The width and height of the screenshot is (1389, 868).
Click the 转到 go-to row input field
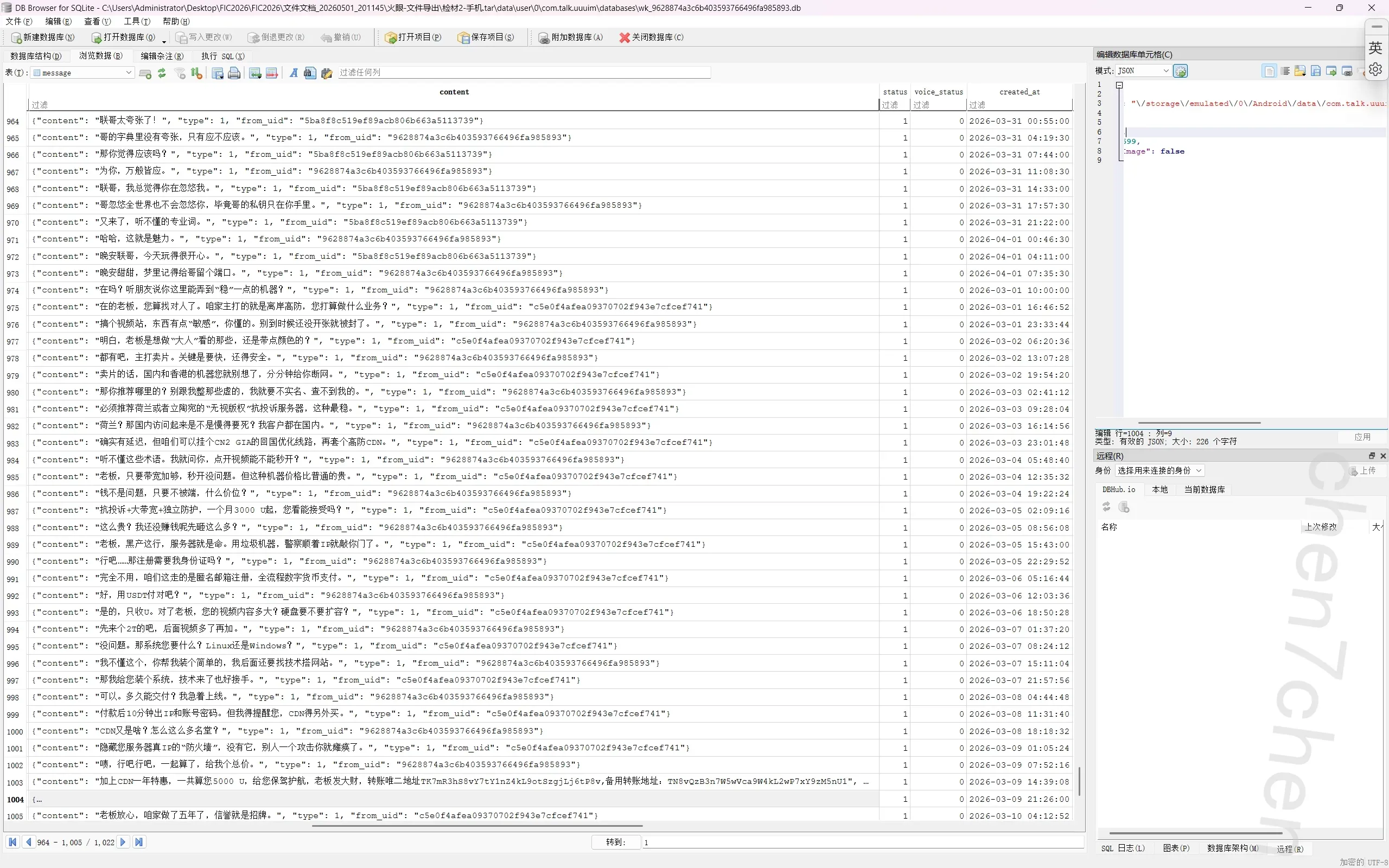[862, 842]
